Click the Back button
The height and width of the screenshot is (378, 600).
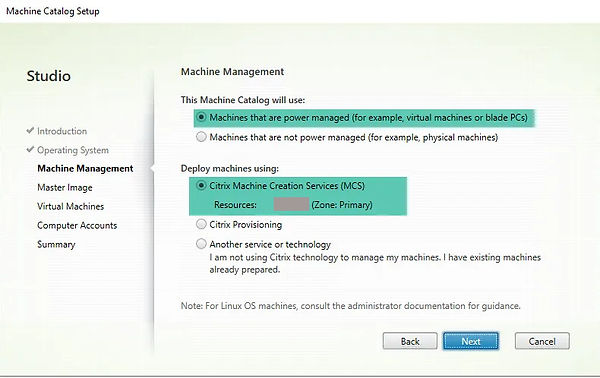[410, 341]
